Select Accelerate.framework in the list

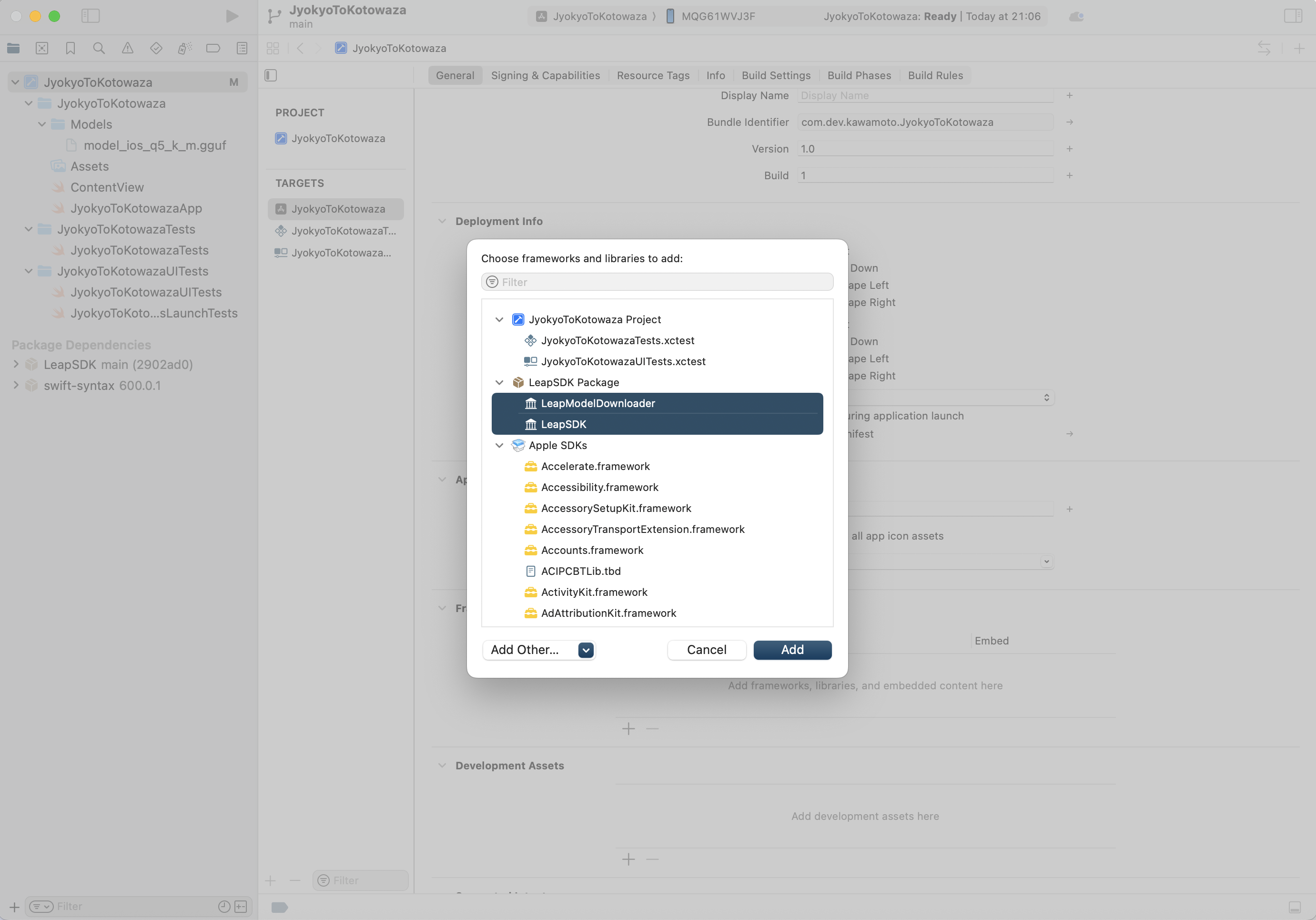(595, 466)
